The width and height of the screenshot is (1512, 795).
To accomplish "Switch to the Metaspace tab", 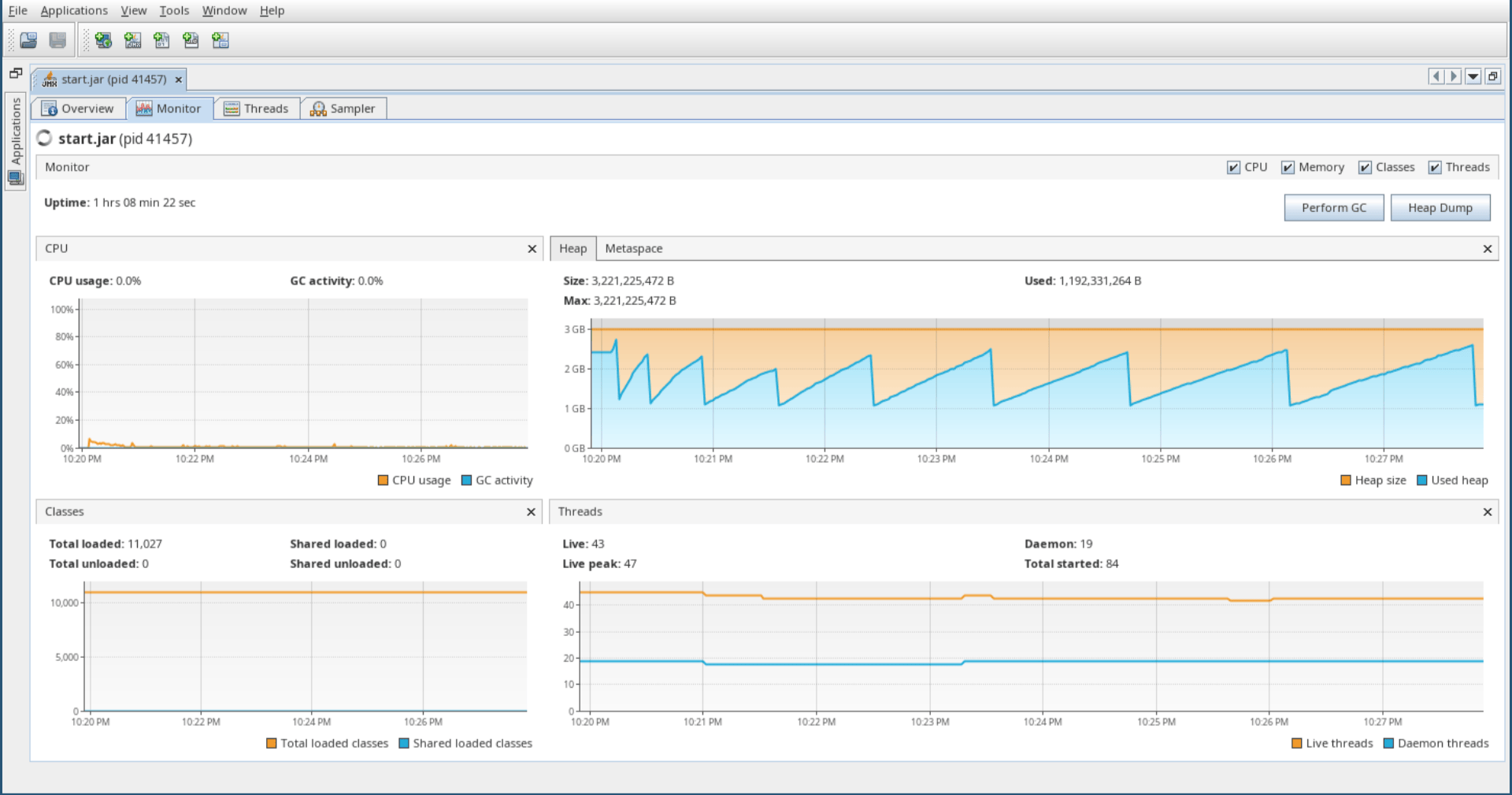I will tap(633, 249).
